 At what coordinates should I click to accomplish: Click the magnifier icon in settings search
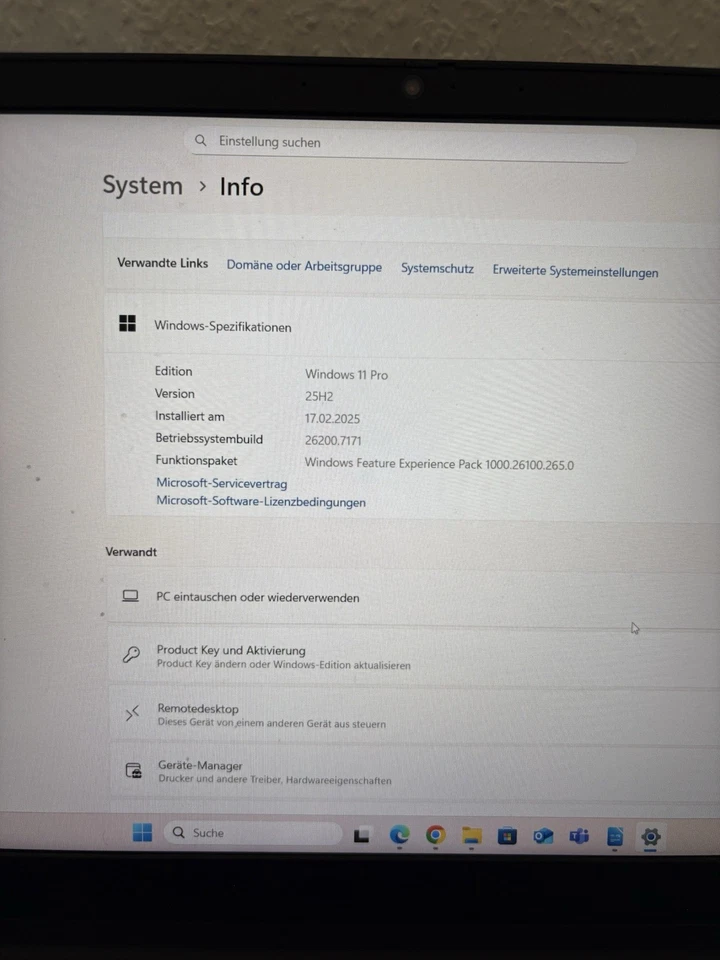point(200,141)
